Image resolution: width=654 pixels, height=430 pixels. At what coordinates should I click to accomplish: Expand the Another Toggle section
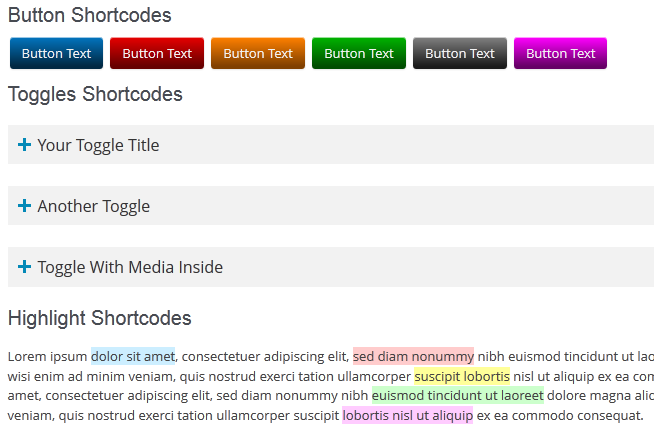point(331,206)
